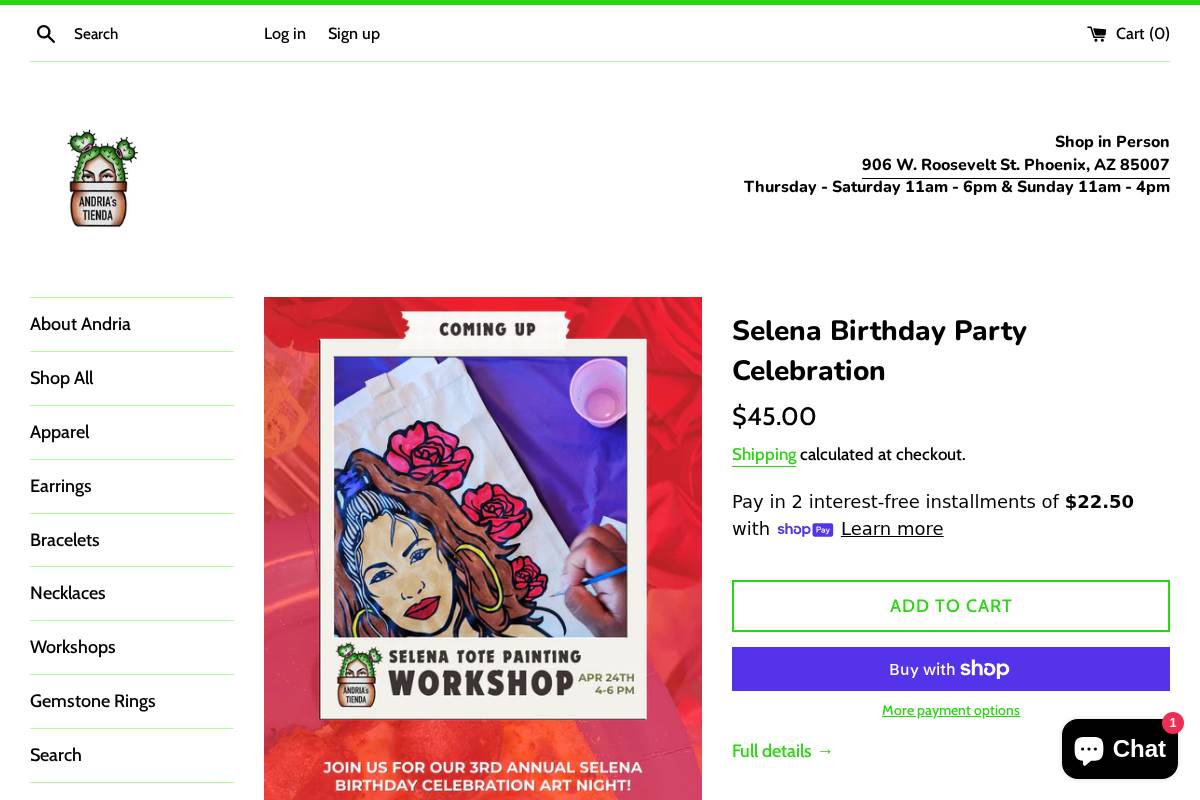Click the Andria's Tienda cactus logo

(102, 179)
